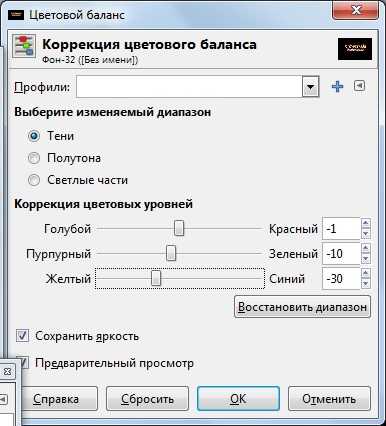Click the OK button
Image resolution: width=386 pixels, height=426 pixels.
238,399
